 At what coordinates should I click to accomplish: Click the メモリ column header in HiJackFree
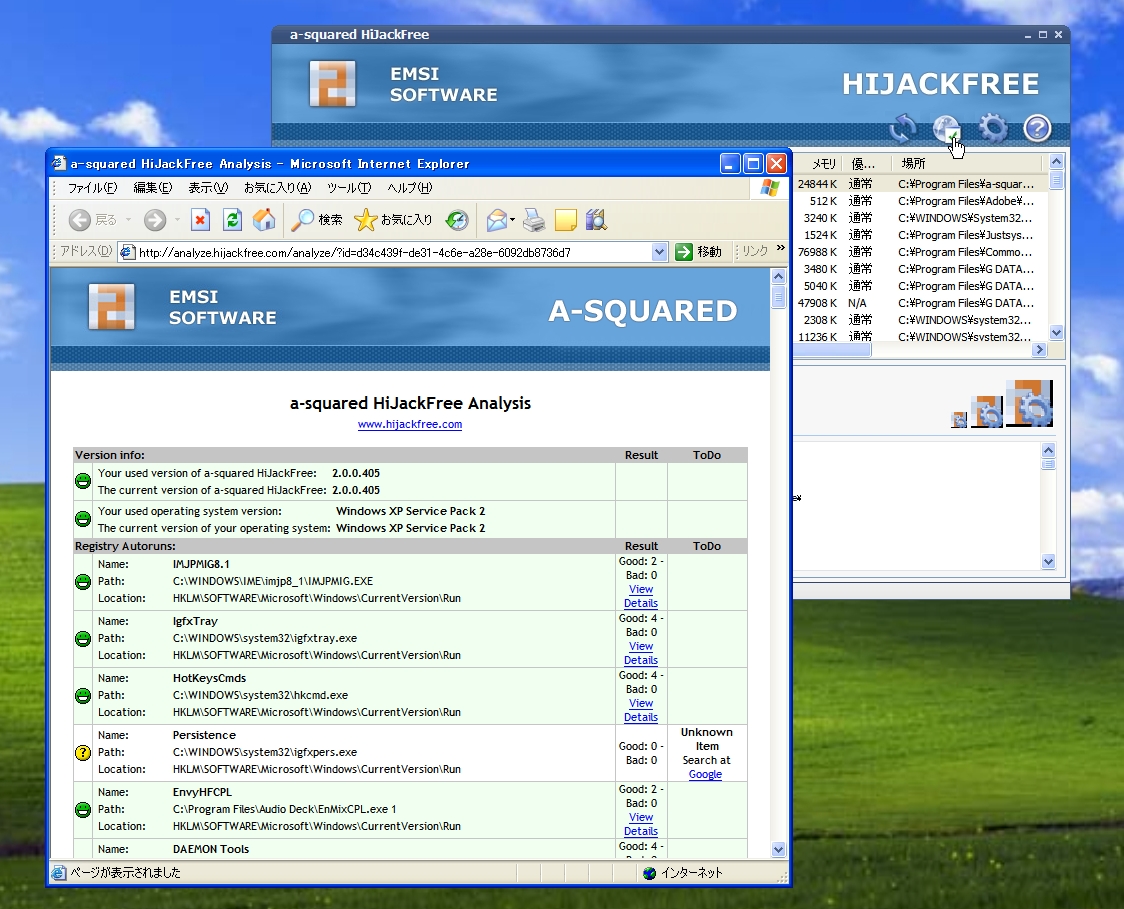pos(823,163)
